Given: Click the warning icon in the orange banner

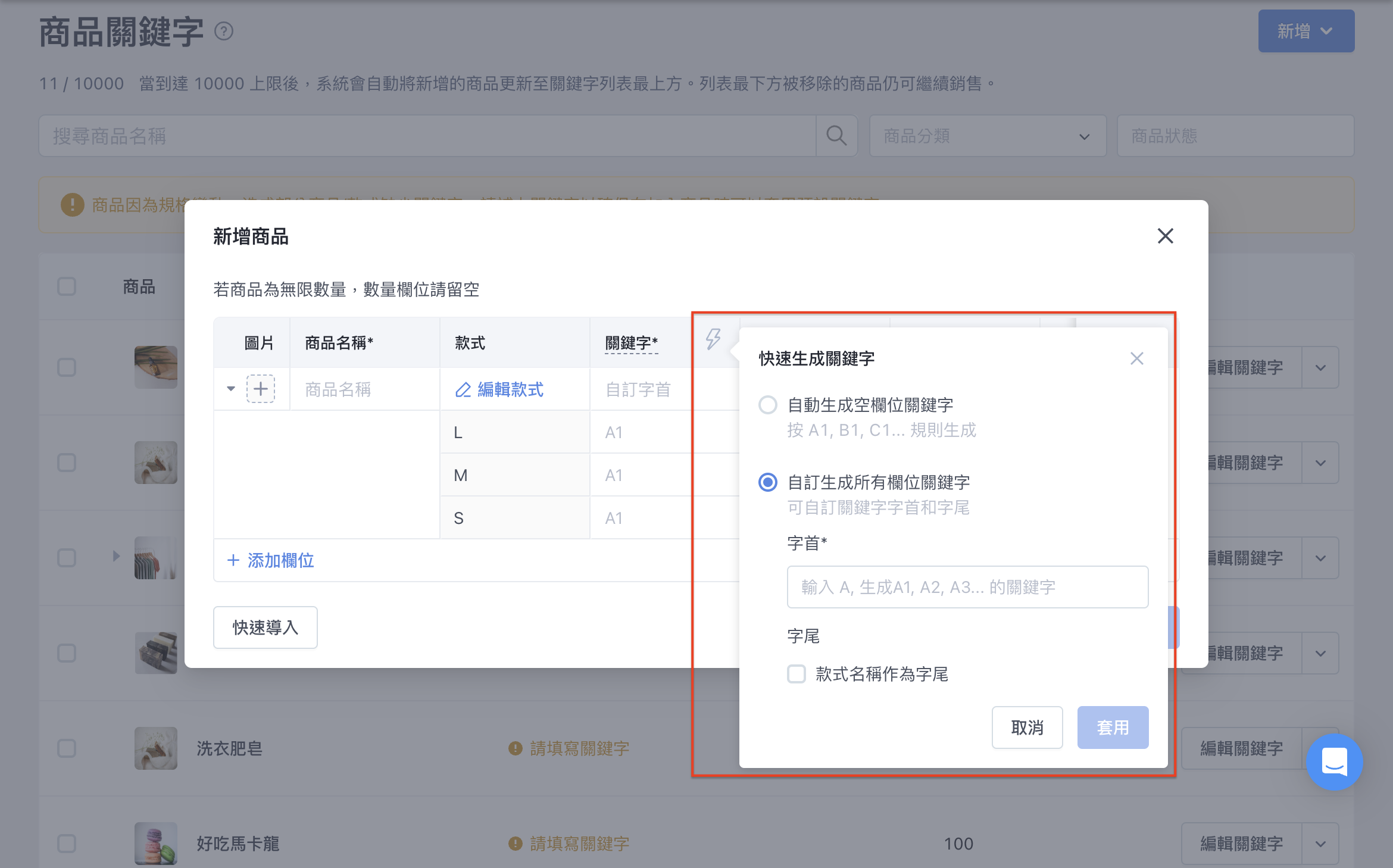Looking at the screenshot, I should coord(73,205).
